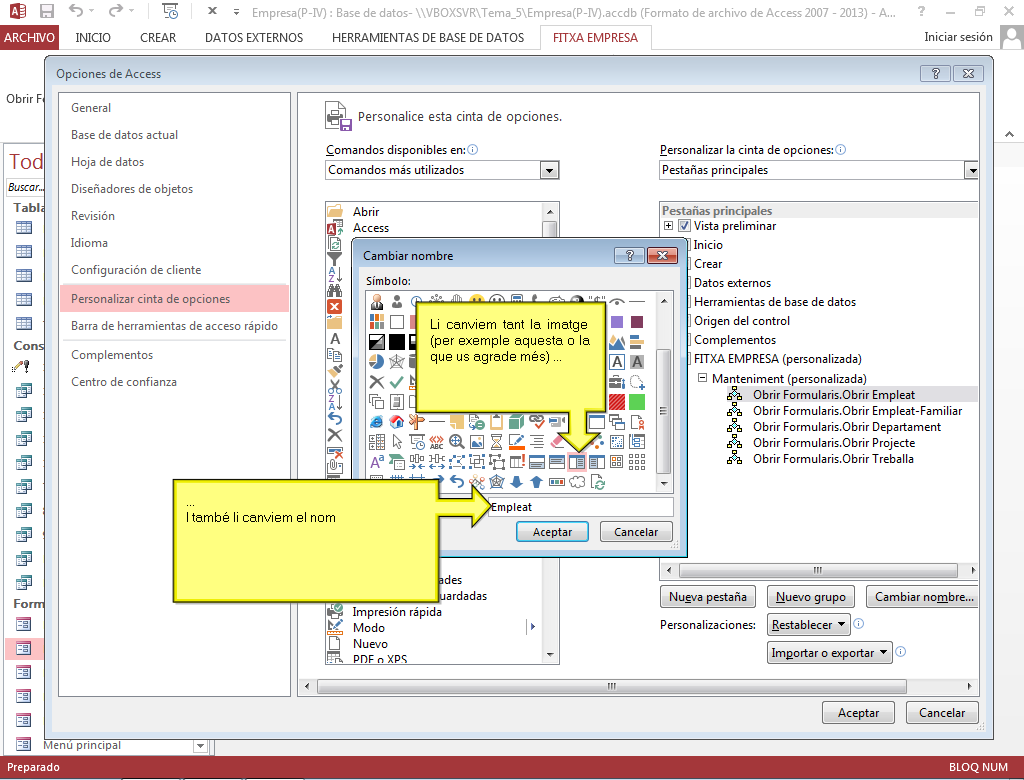Click the Símbolo list vertical scrollbar thumb
The width and height of the screenshot is (1024, 780).
point(664,412)
